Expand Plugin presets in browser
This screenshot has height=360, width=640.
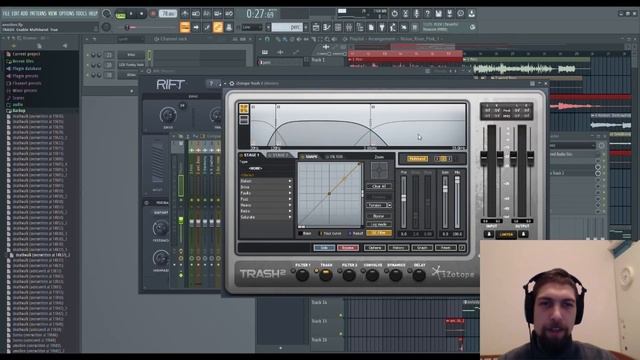click(x=25, y=76)
